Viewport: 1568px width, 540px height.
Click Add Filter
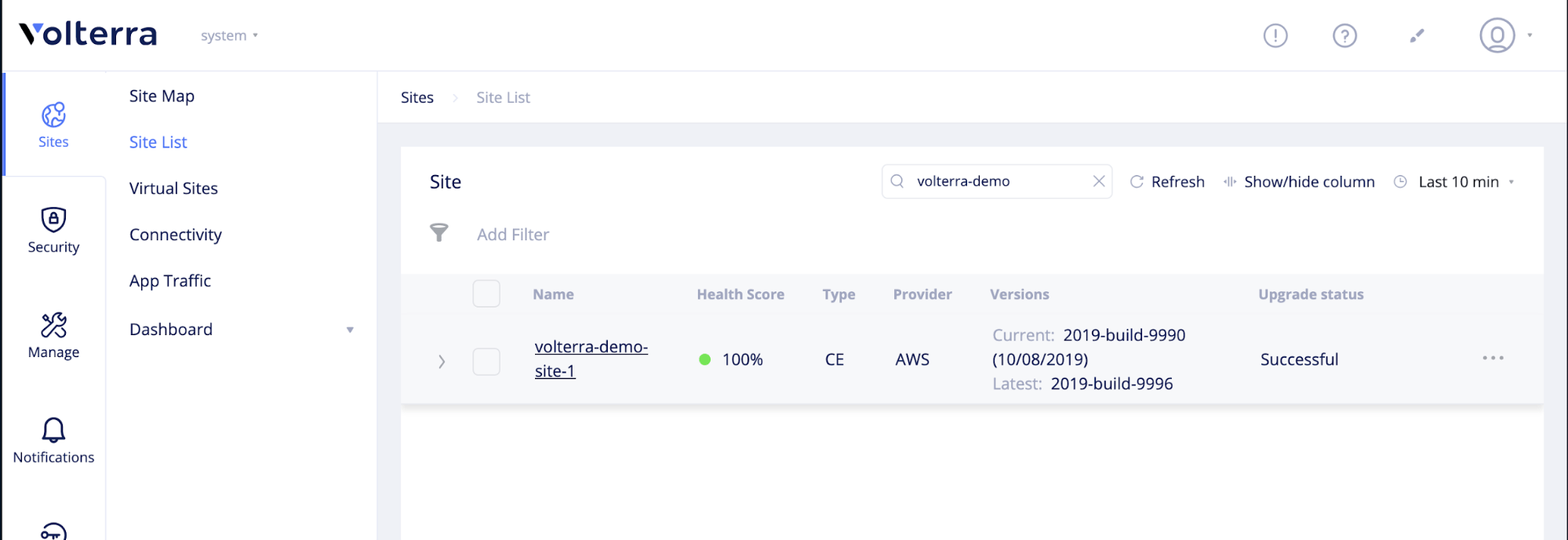click(x=513, y=235)
